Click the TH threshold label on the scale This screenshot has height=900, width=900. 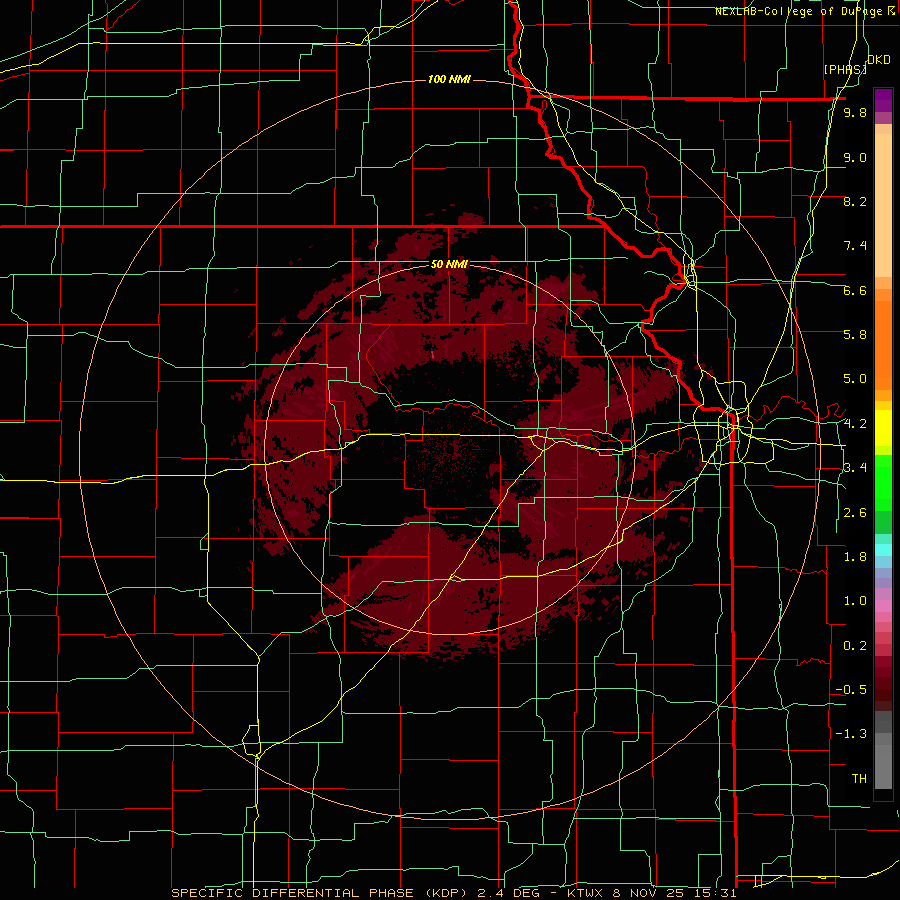tap(859, 779)
